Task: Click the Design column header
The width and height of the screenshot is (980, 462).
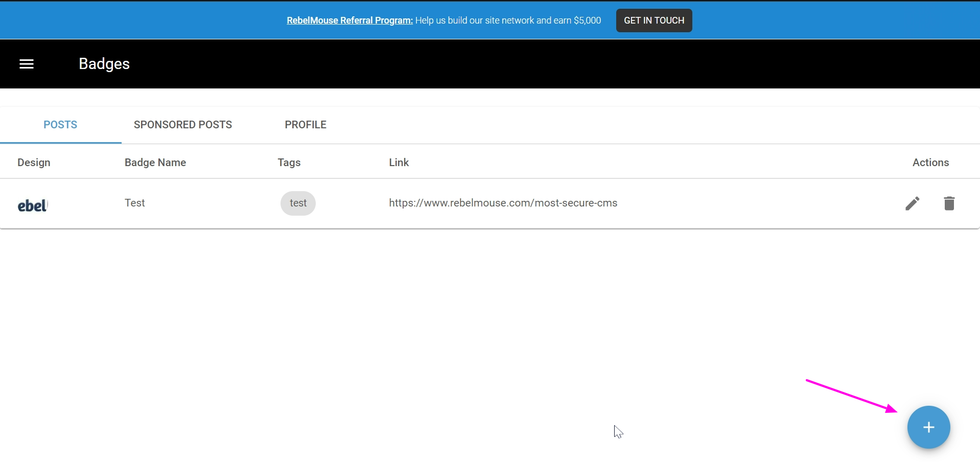Action: pos(34,162)
